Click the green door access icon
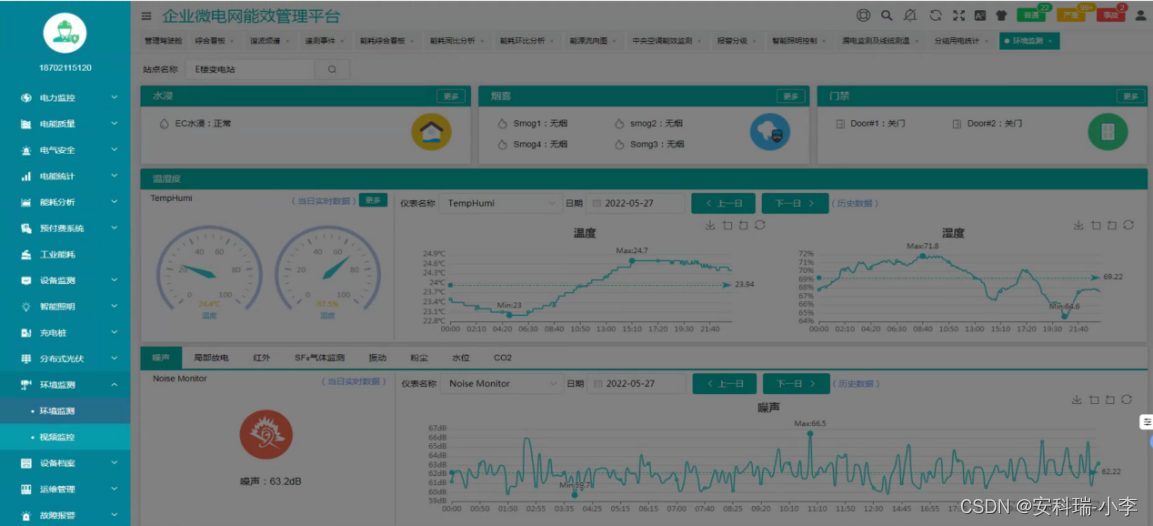Viewport: 1153px width, 526px height. pyautogui.click(x=1107, y=132)
